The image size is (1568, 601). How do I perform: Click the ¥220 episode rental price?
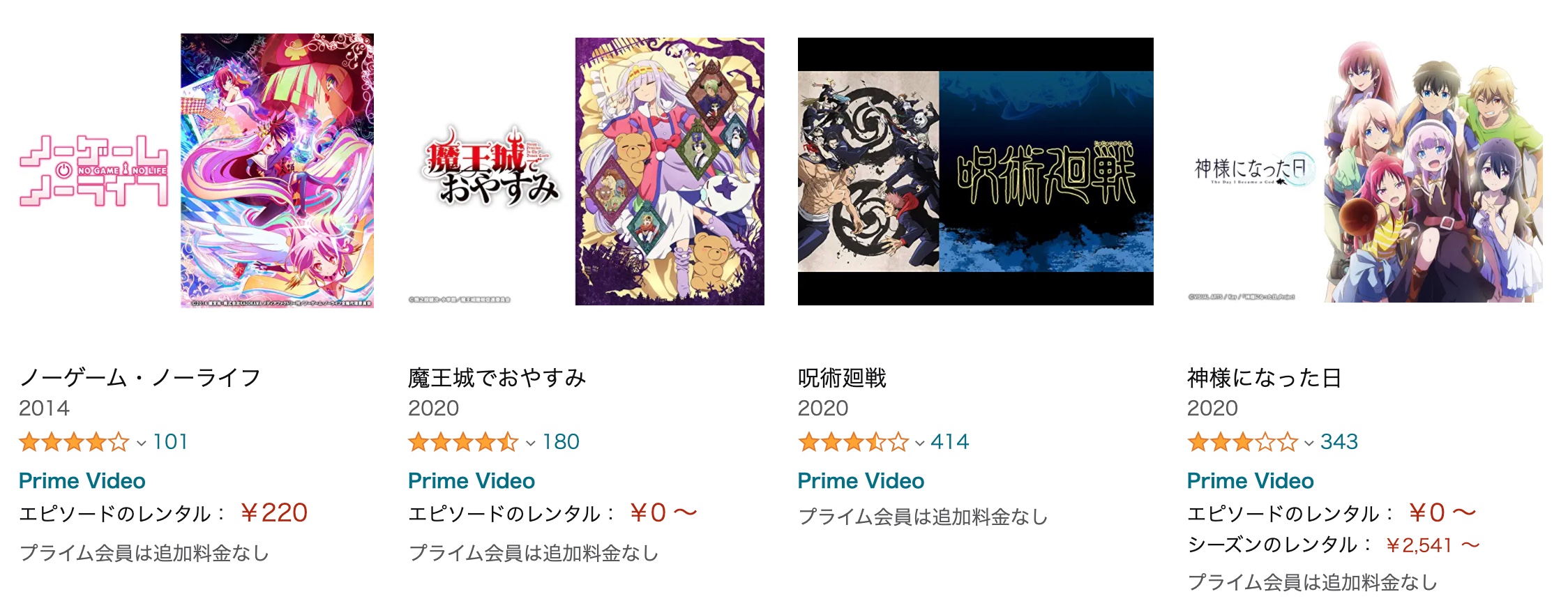[273, 513]
